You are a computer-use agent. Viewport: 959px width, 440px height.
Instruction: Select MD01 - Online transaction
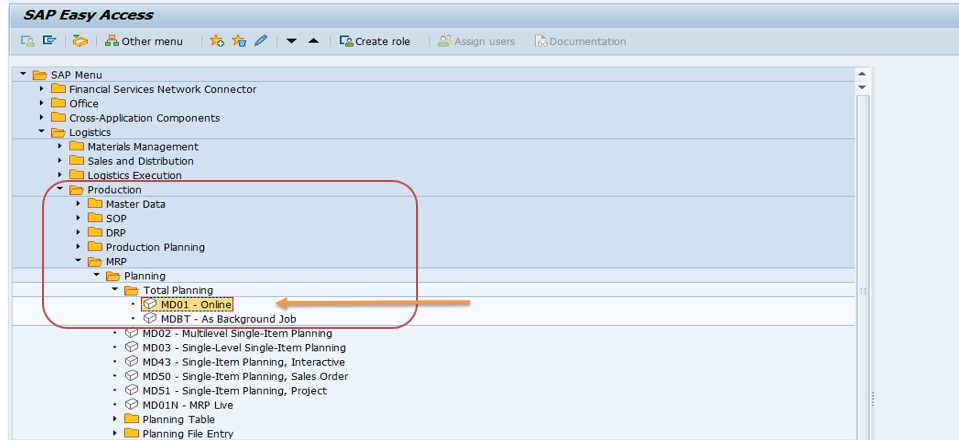point(196,304)
